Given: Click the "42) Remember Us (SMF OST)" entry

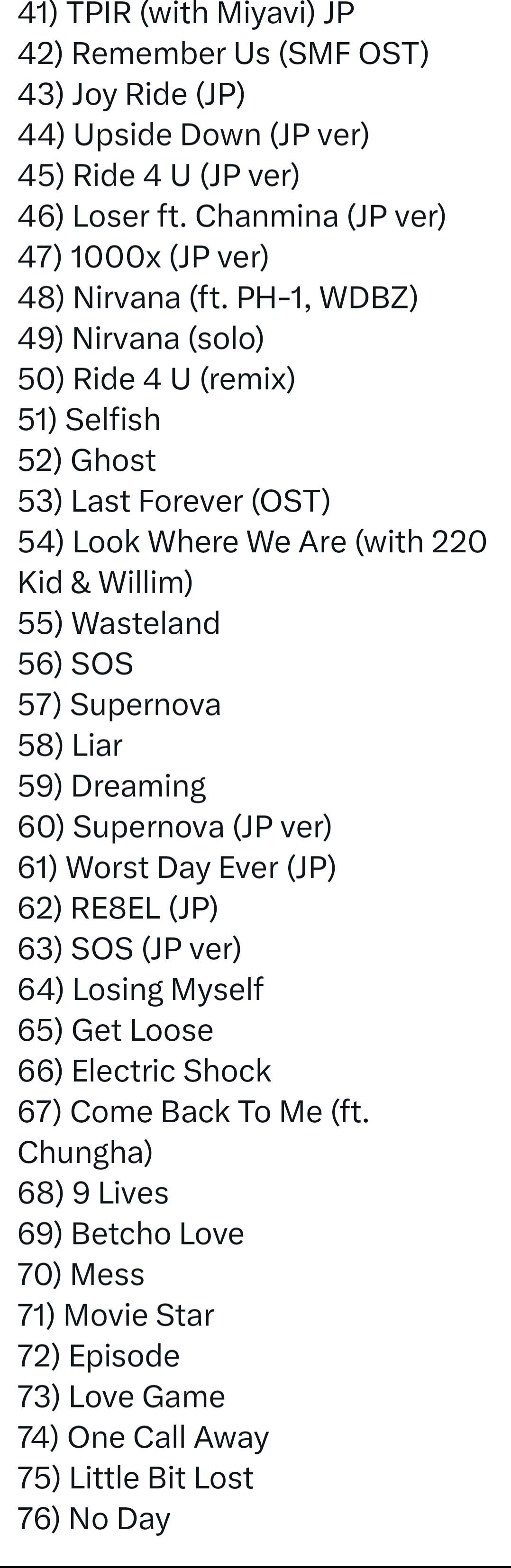Looking at the screenshot, I should 223,54.
